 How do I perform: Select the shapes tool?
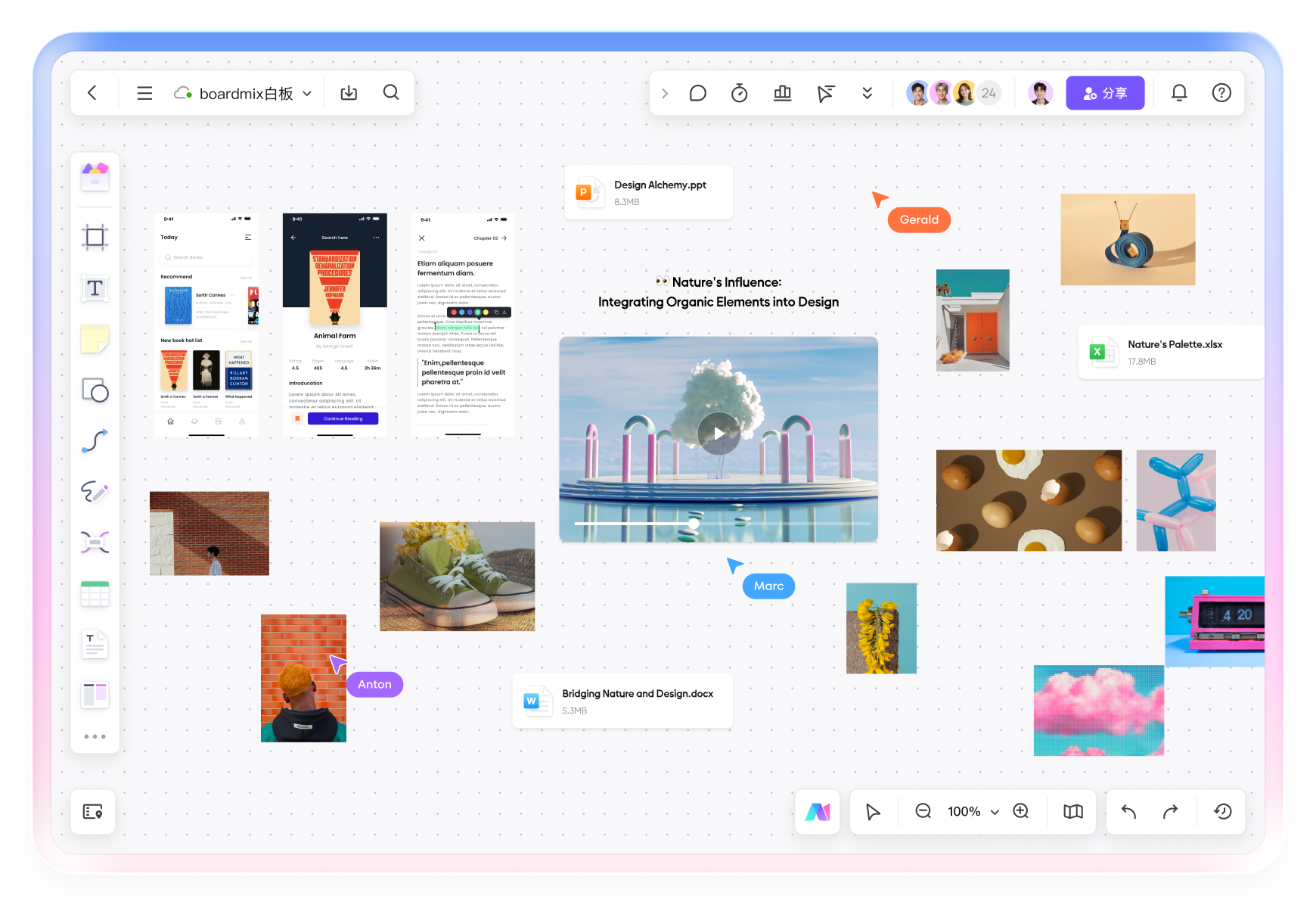(95, 390)
